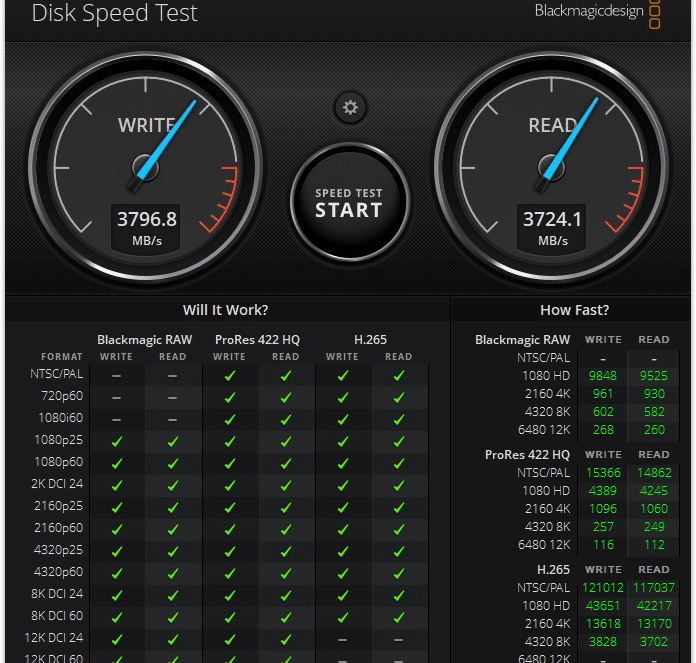Click H.265 4320 8K write value 3828

[602, 642]
